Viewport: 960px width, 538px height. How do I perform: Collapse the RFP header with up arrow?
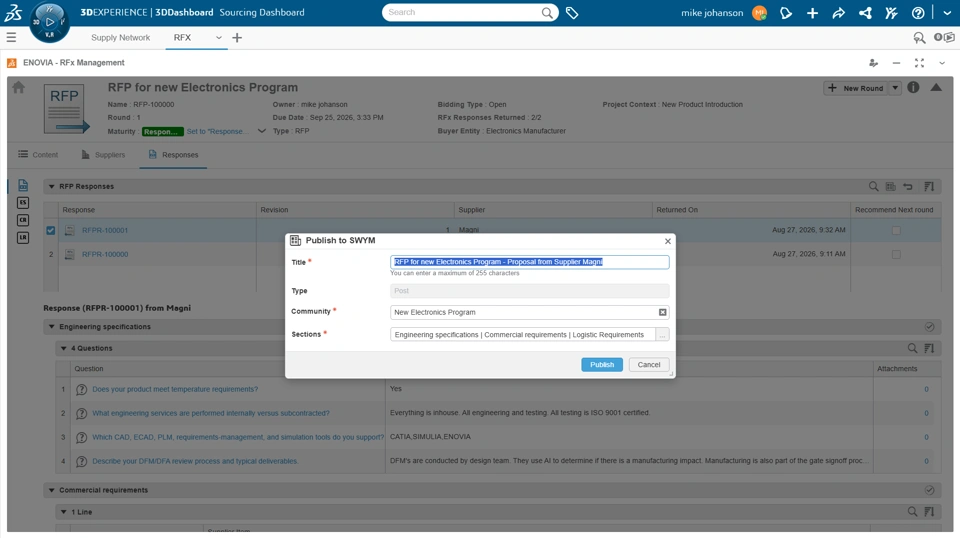tap(936, 88)
